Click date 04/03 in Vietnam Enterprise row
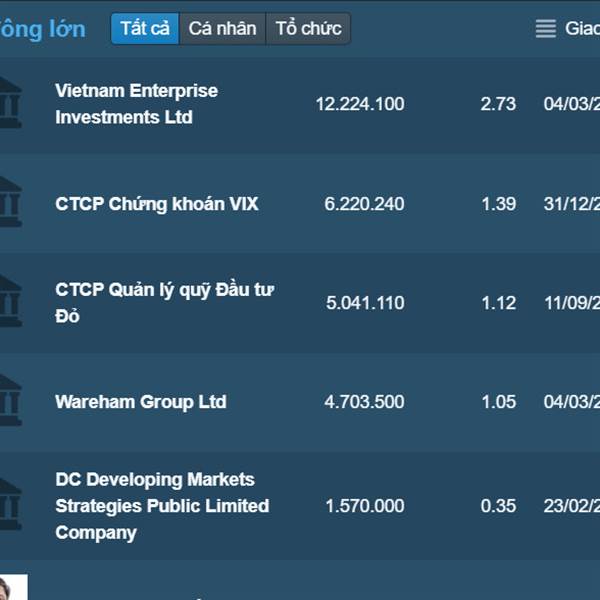The height and width of the screenshot is (600, 600). click(x=572, y=104)
